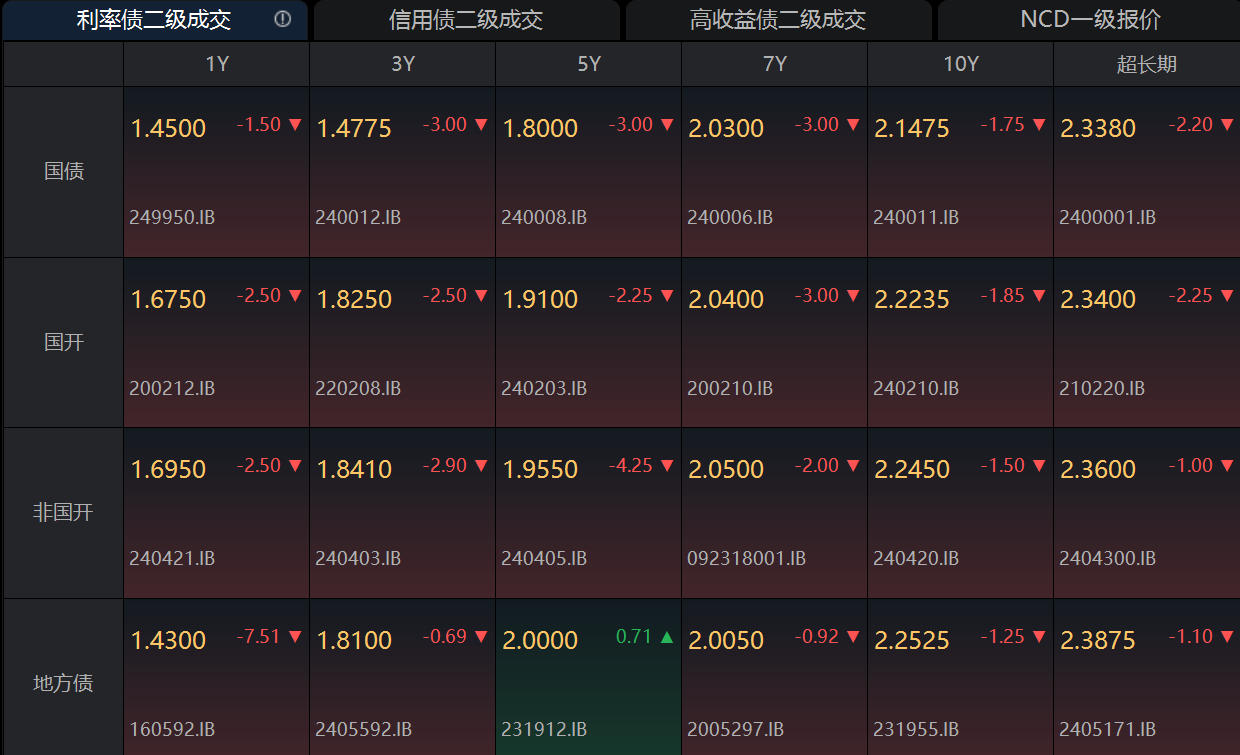Click bond code 240403.IB

click(358, 558)
